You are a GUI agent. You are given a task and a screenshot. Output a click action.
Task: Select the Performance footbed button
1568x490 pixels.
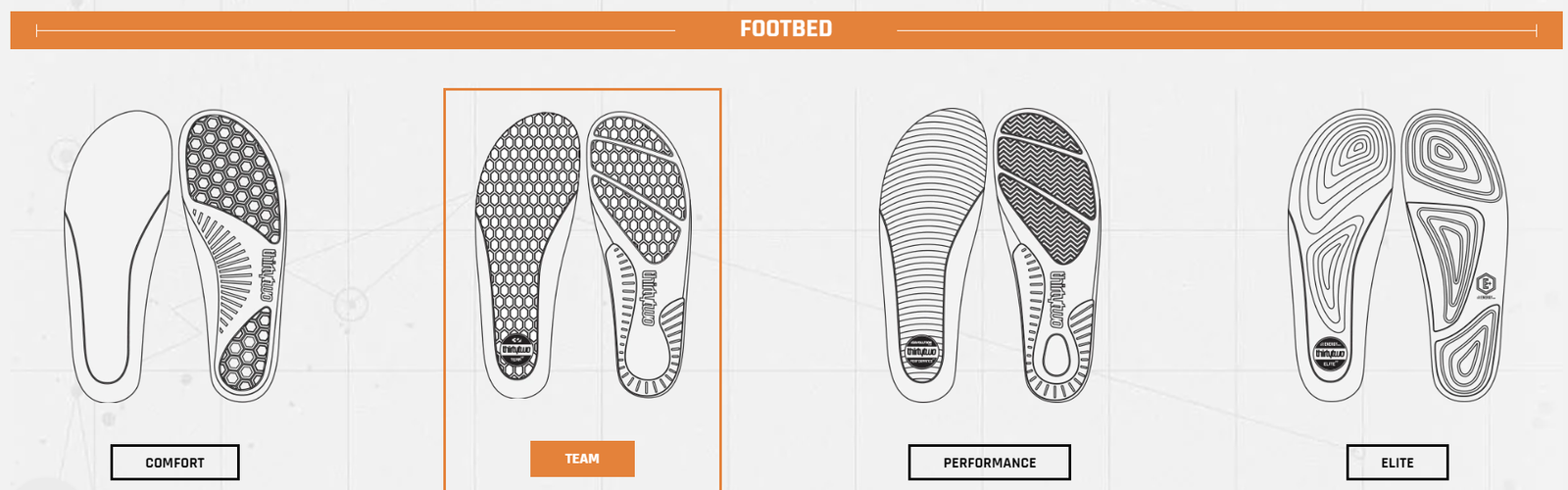tap(989, 463)
